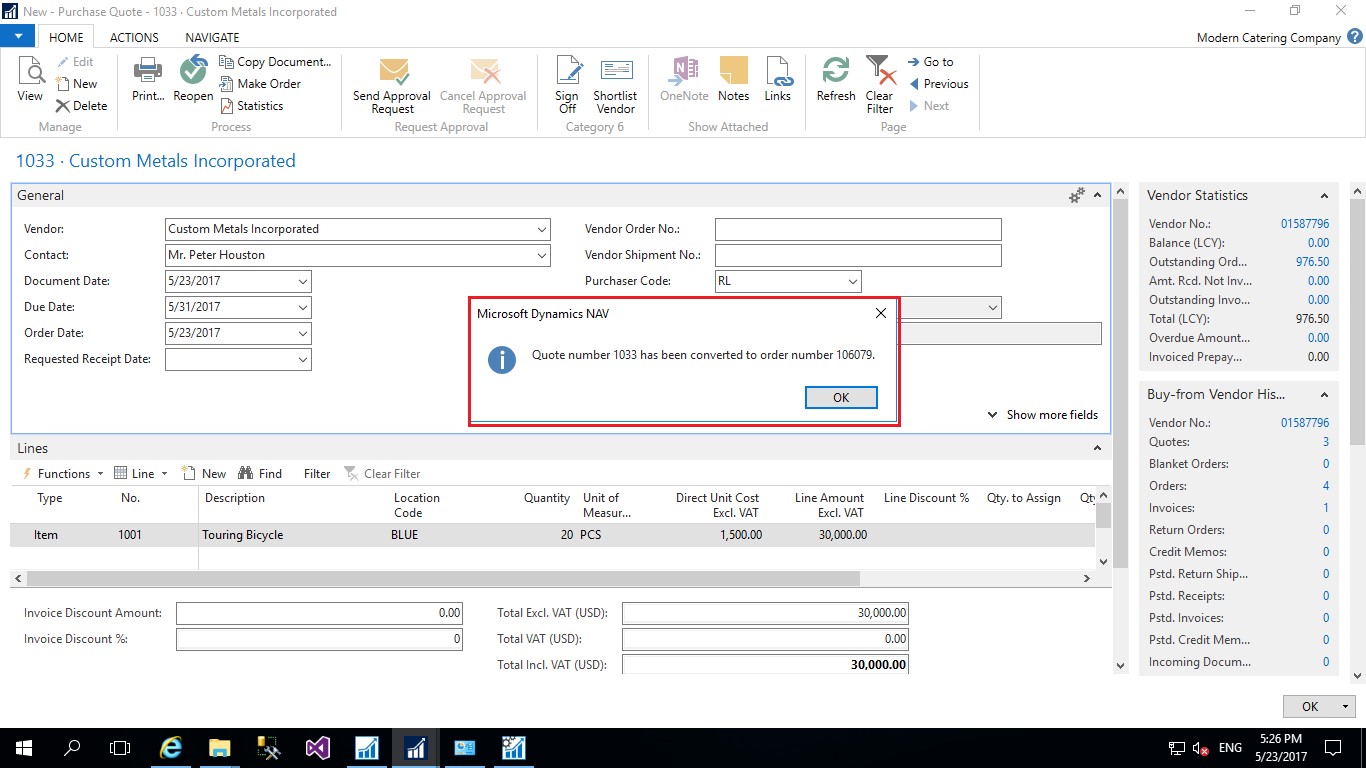Collapse the Vendor Statistics FactBox

[1324, 196]
